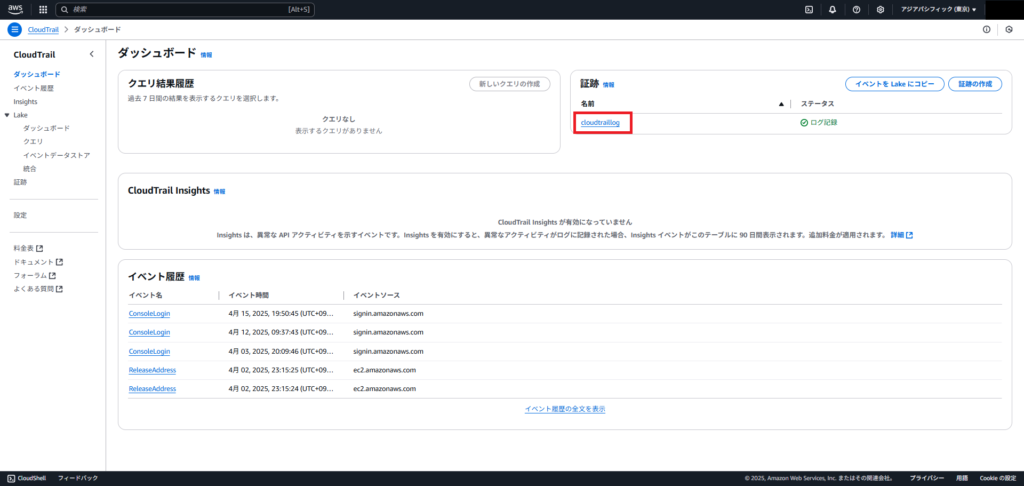Open ConsoleLogin event from 4月 03
The height and width of the screenshot is (486, 1024).
pyautogui.click(x=150, y=351)
